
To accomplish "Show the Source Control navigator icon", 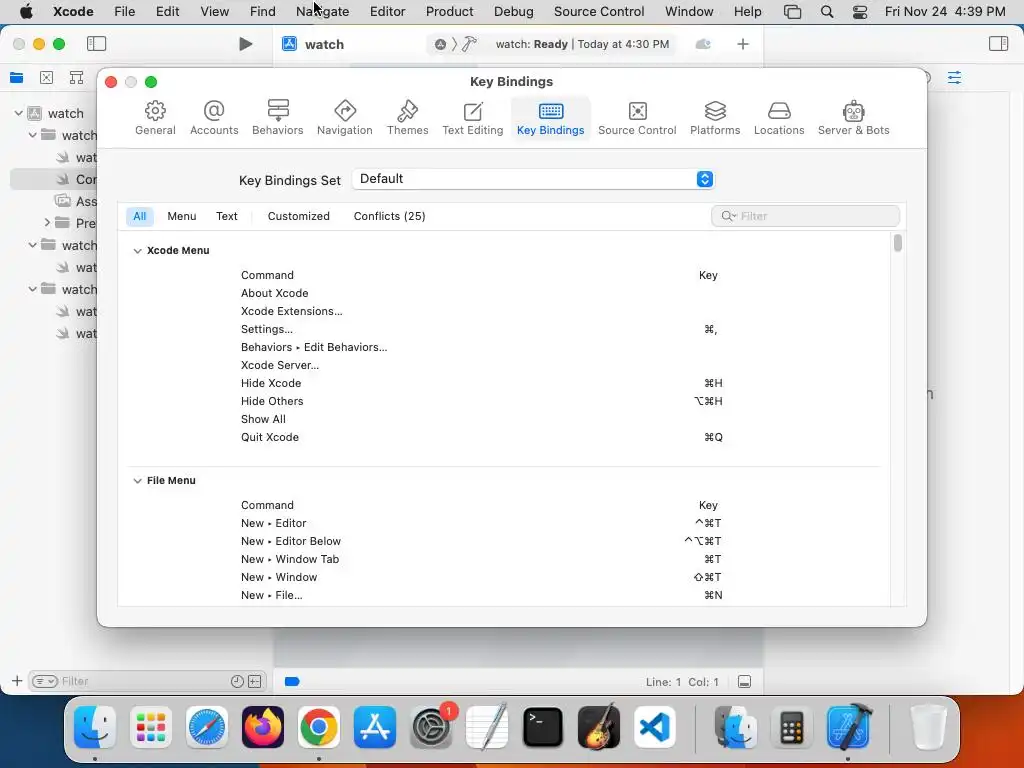I will pos(46,78).
